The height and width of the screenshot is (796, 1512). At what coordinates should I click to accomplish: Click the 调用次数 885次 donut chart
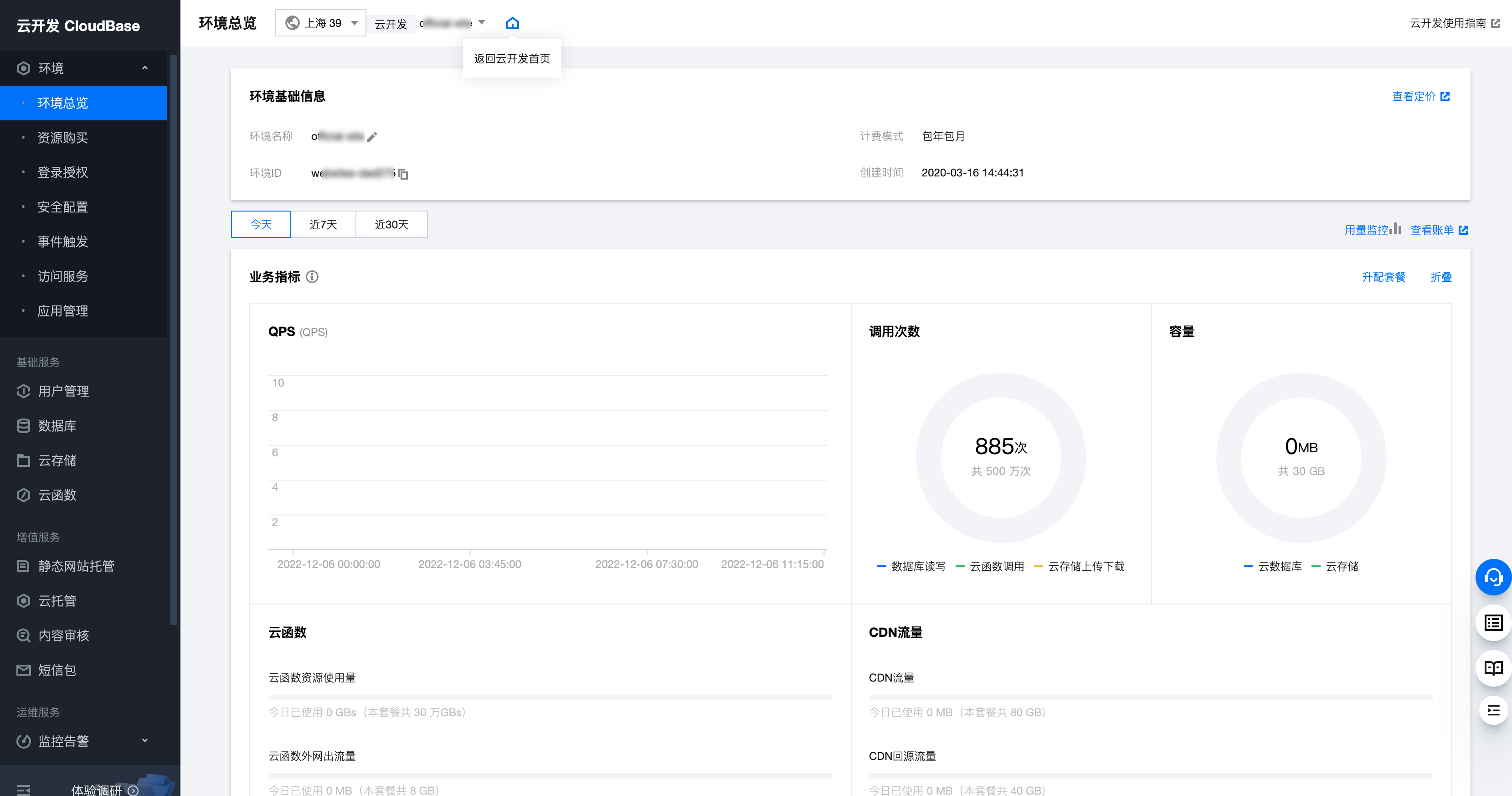click(1001, 458)
